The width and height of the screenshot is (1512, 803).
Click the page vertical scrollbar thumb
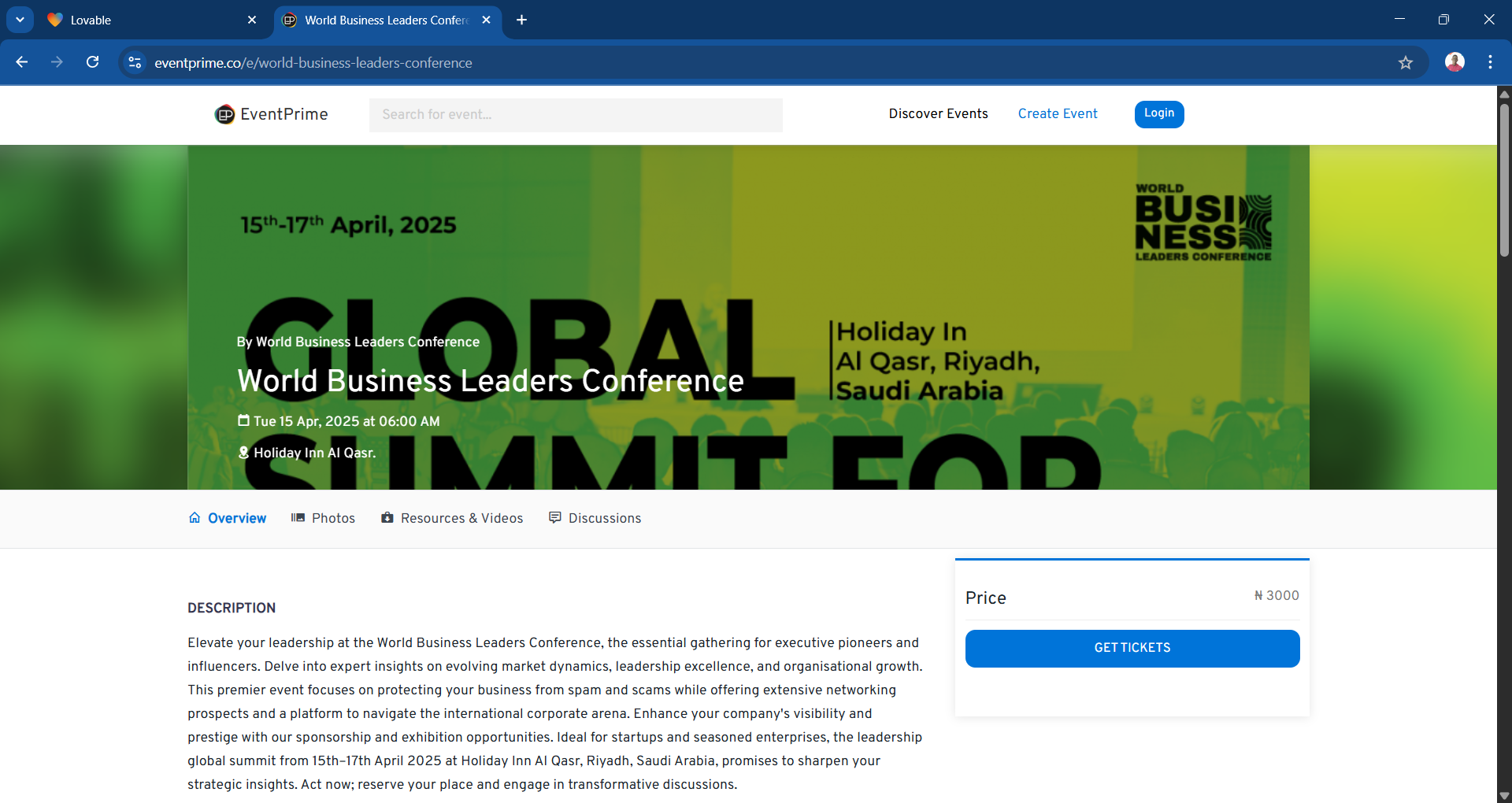pos(1504,179)
